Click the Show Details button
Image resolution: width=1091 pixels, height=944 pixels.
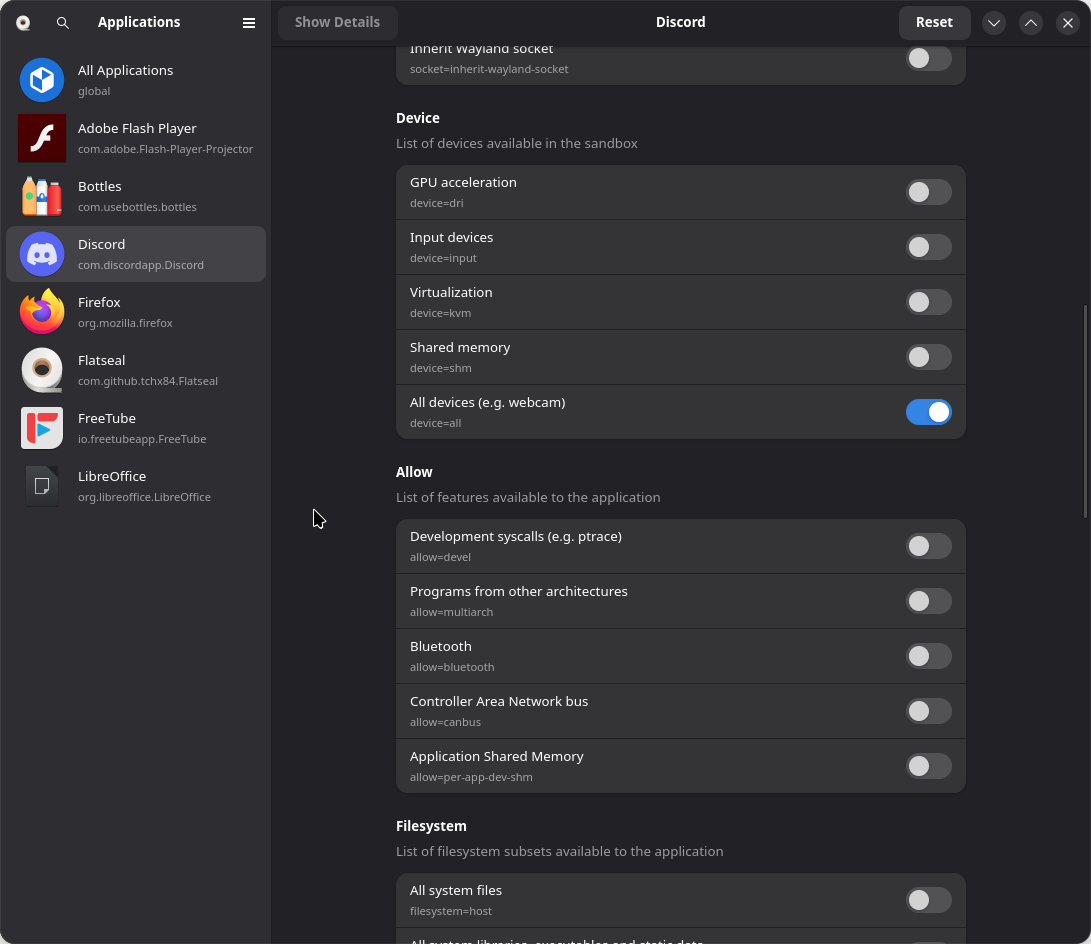337,22
